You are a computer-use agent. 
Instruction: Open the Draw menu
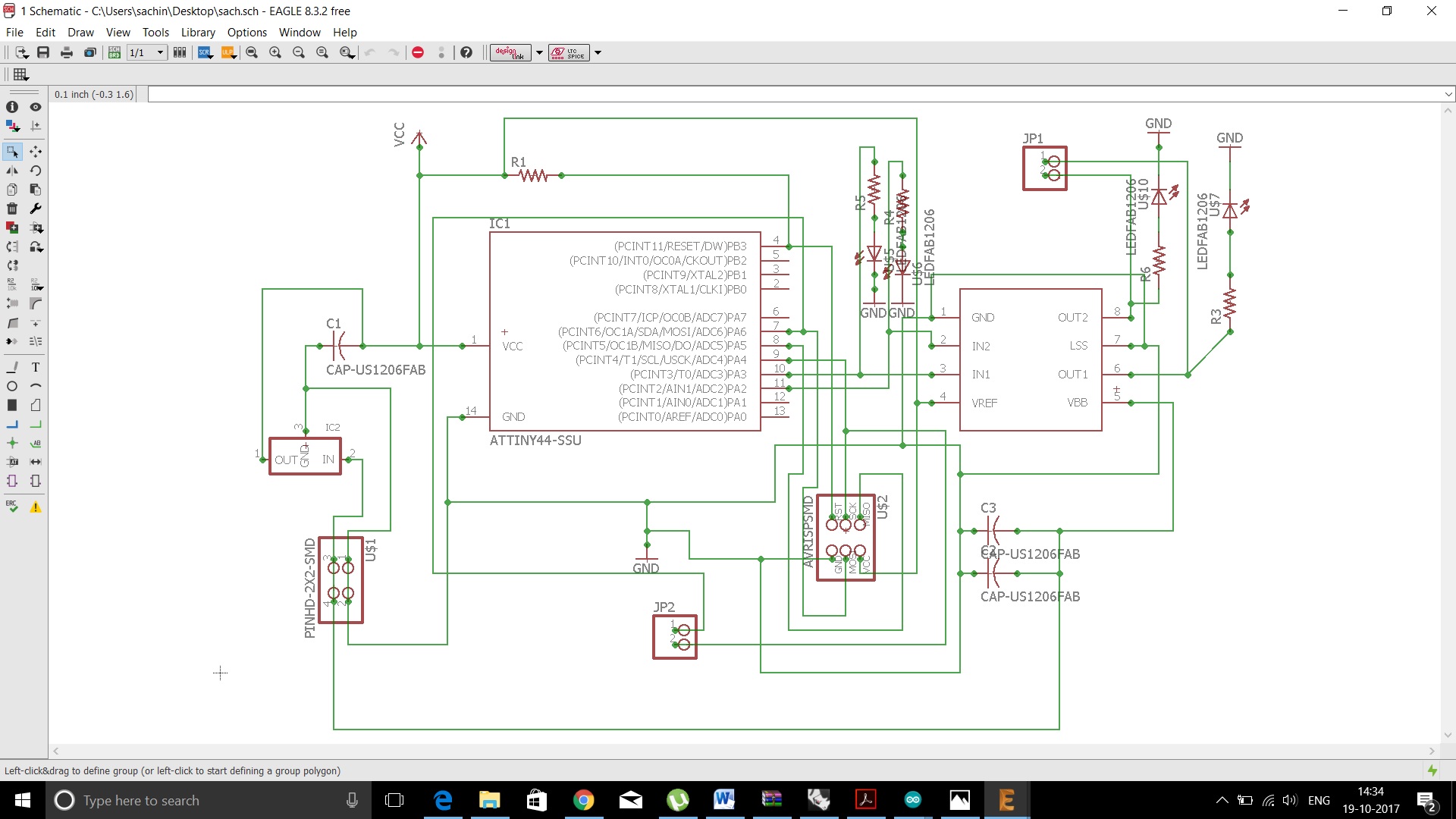(x=80, y=32)
